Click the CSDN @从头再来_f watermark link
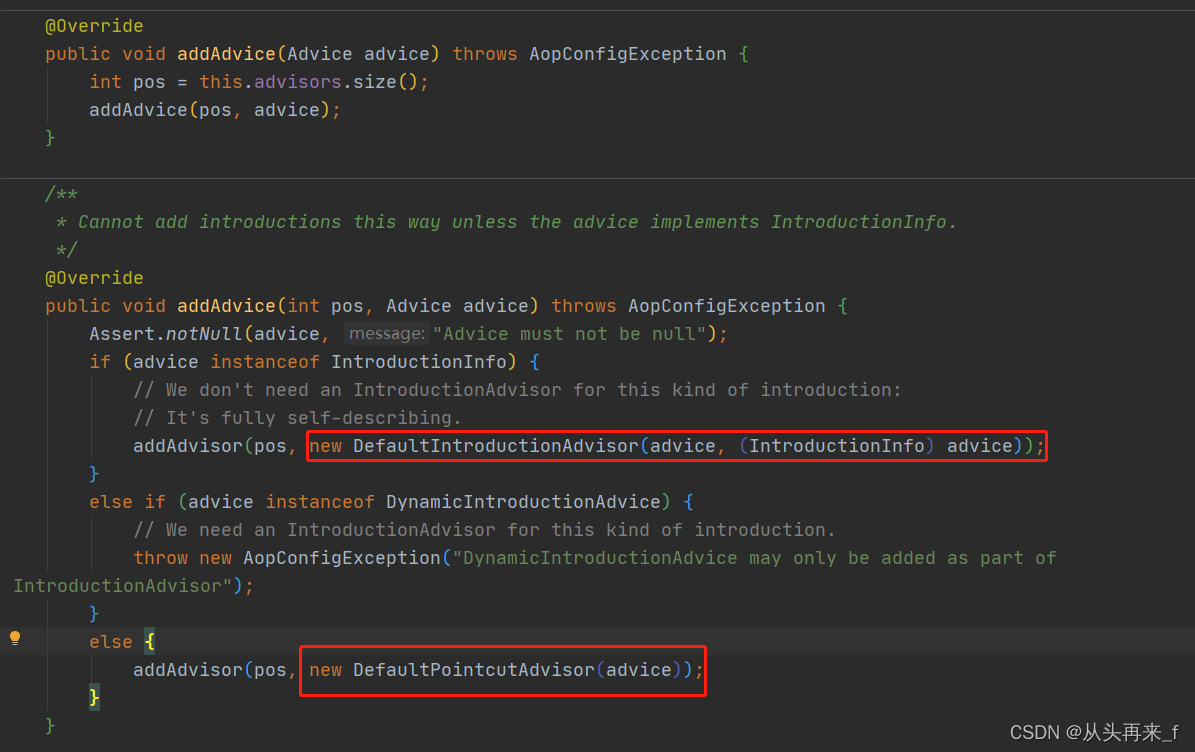This screenshot has height=752, width=1195. [1097, 731]
